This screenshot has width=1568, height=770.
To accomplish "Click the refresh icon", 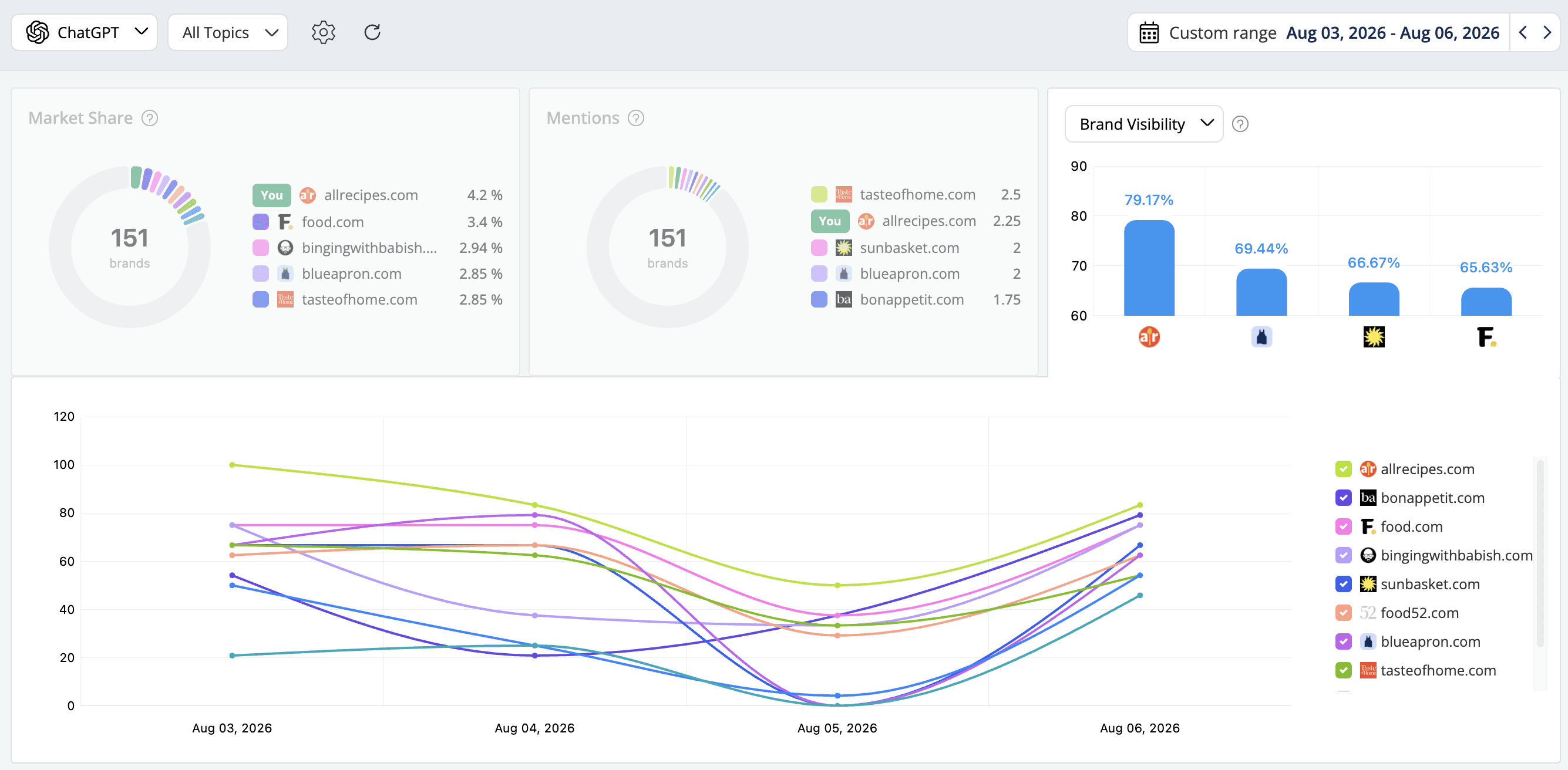I will pos(372,32).
